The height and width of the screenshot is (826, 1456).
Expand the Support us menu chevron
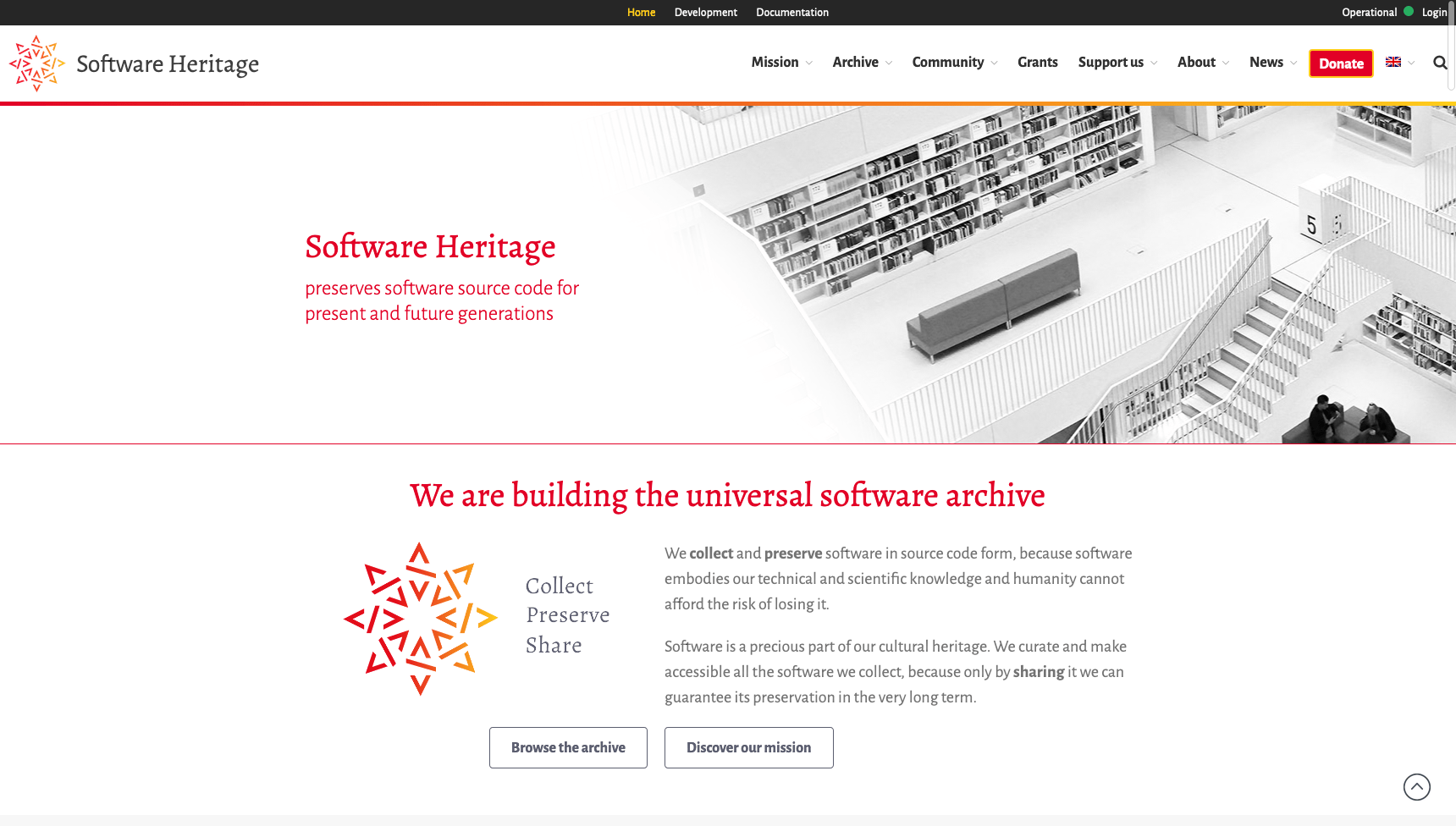(1154, 63)
